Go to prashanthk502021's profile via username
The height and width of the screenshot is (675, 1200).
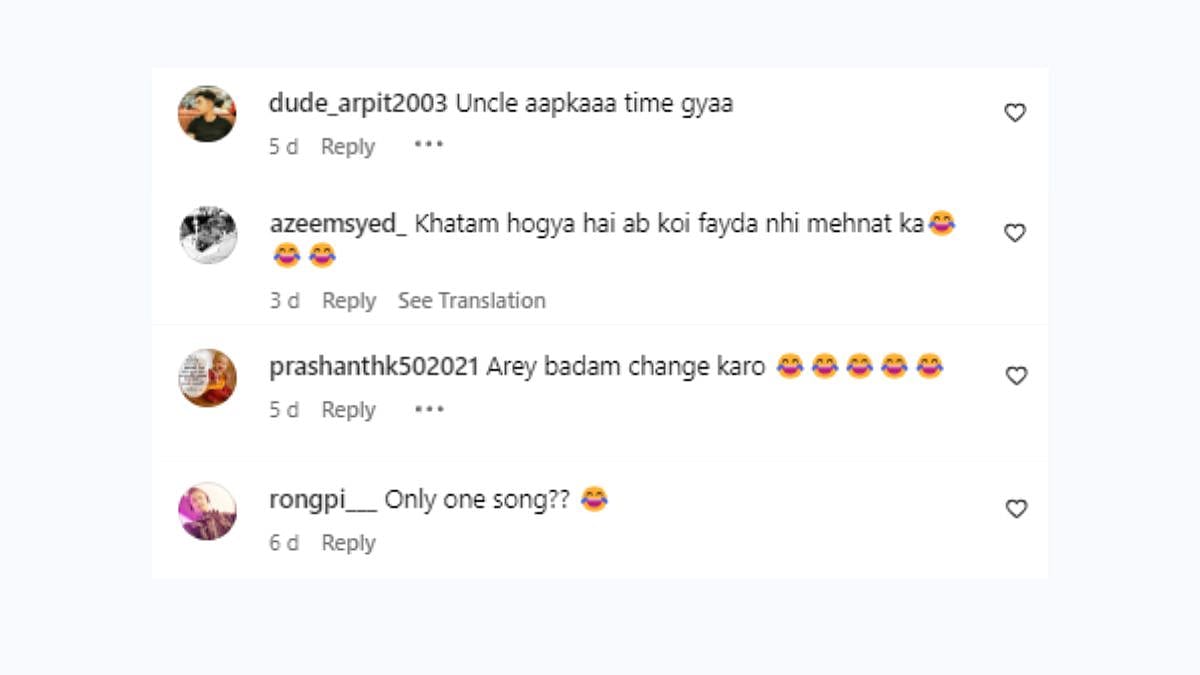(373, 367)
